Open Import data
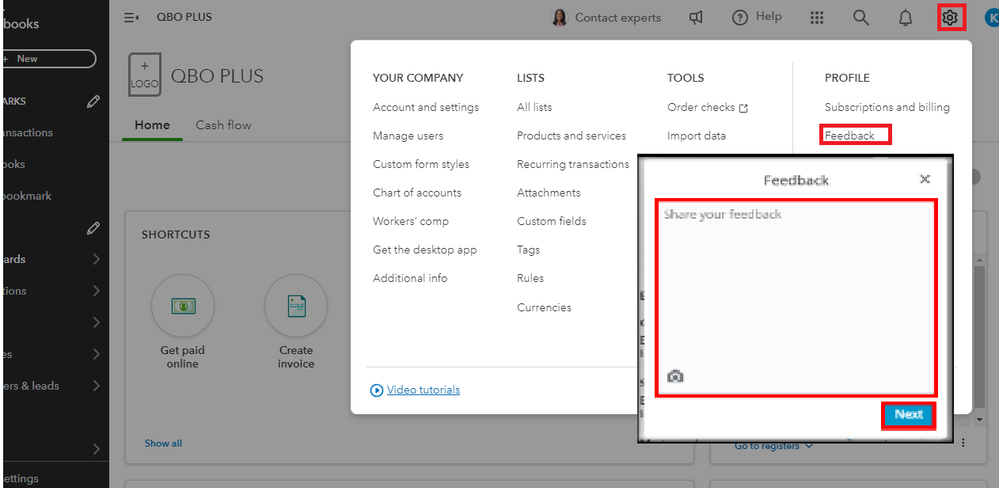Image resolution: width=999 pixels, height=488 pixels. 696,136
